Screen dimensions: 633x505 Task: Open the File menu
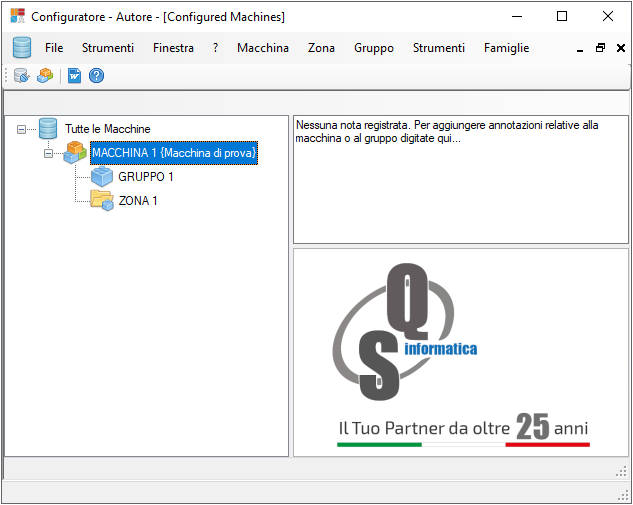54,48
